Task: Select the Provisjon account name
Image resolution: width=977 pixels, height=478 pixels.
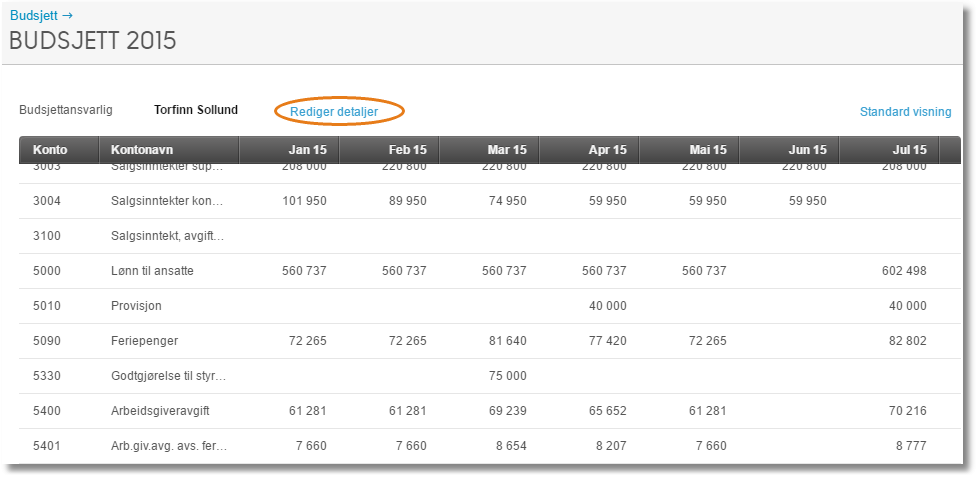Action: [136, 306]
